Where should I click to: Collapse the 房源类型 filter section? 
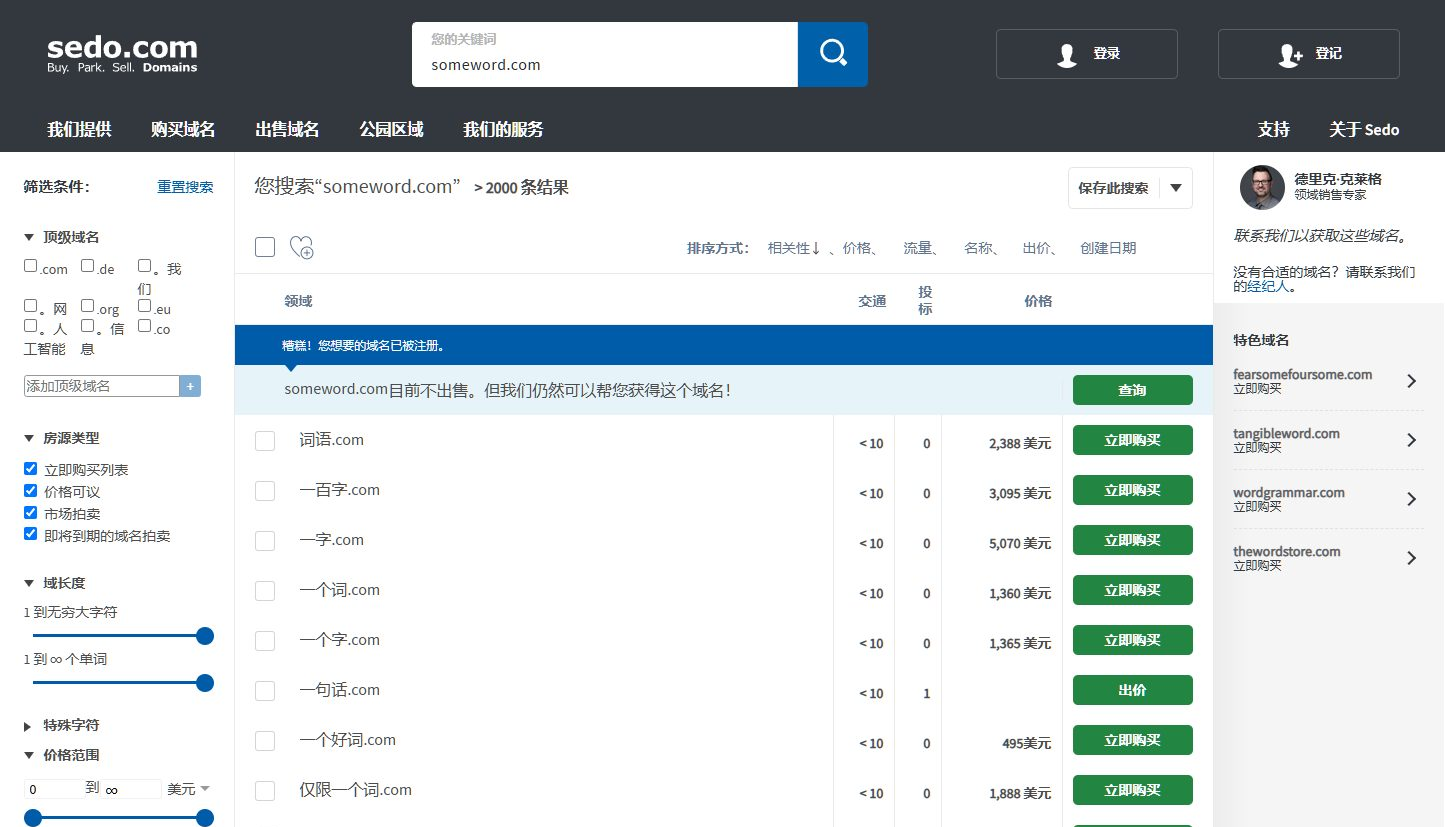[28, 439]
